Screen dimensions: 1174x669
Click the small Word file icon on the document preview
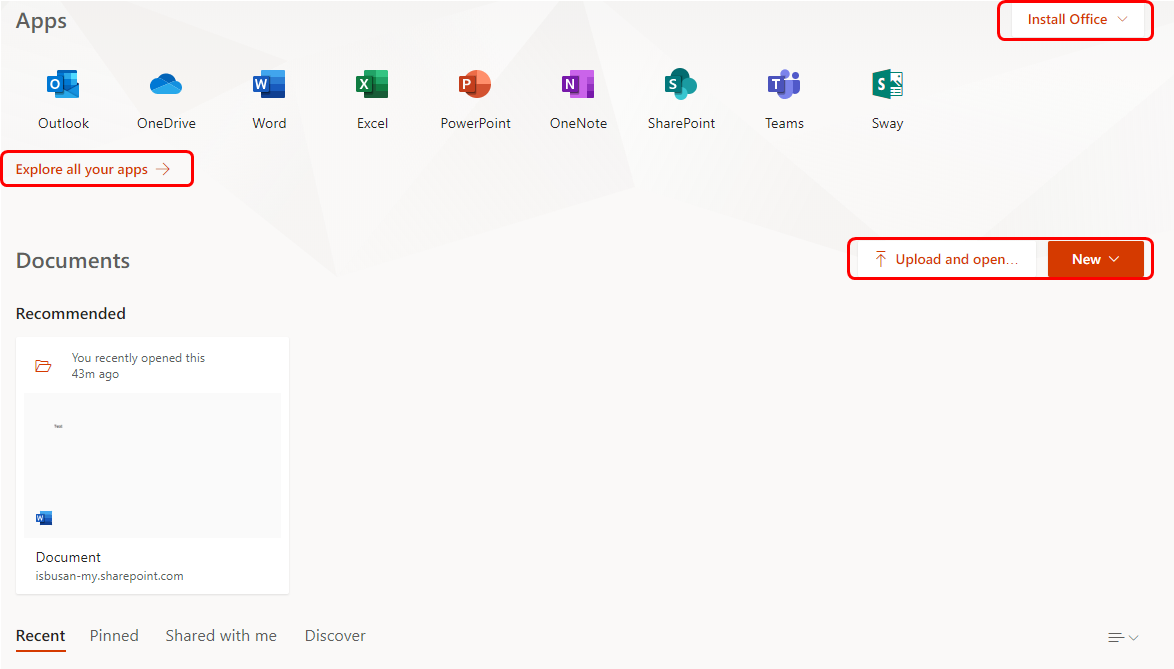coord(44,518)
